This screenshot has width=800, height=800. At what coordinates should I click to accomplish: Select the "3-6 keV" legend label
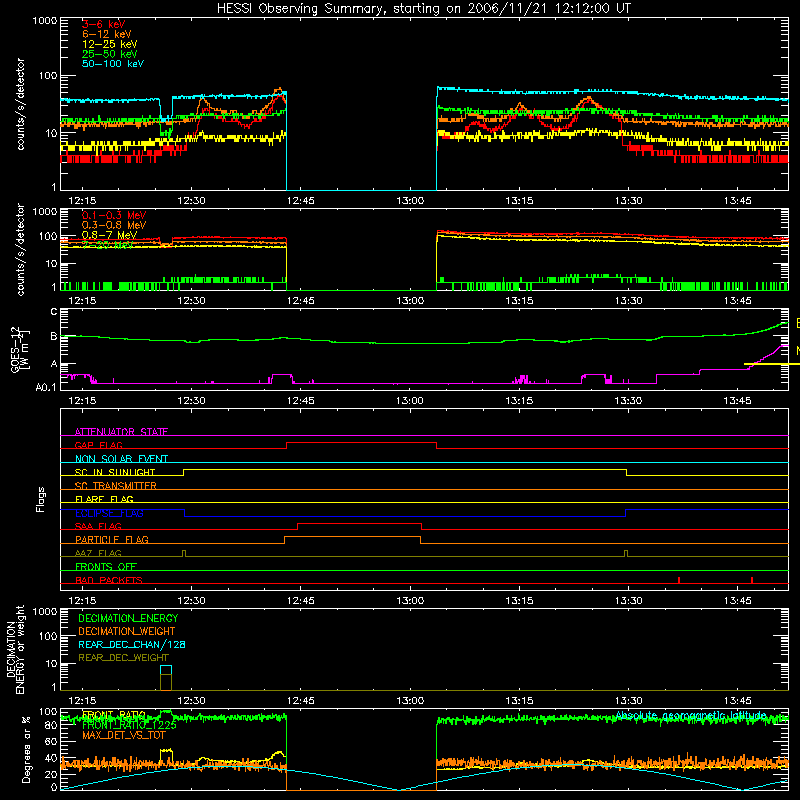pyautogui.click(x=103, y=24)
